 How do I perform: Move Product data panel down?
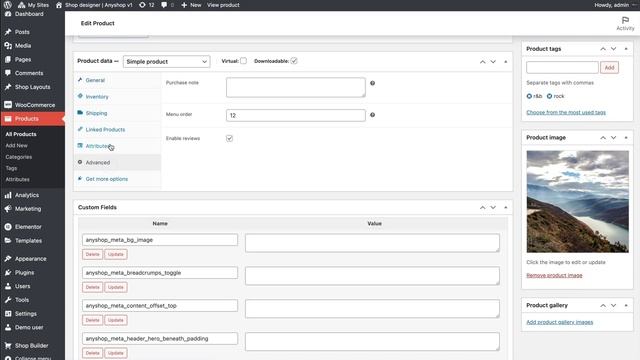tap(493, 62)
